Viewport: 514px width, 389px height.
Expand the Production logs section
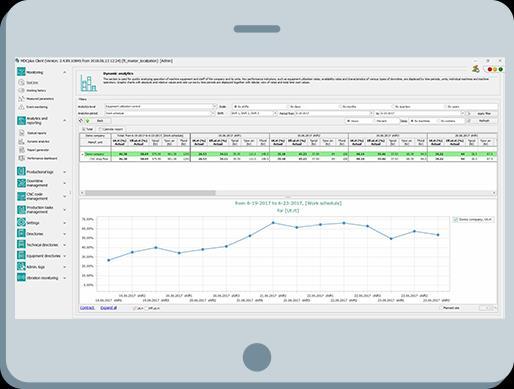(65, 172)
